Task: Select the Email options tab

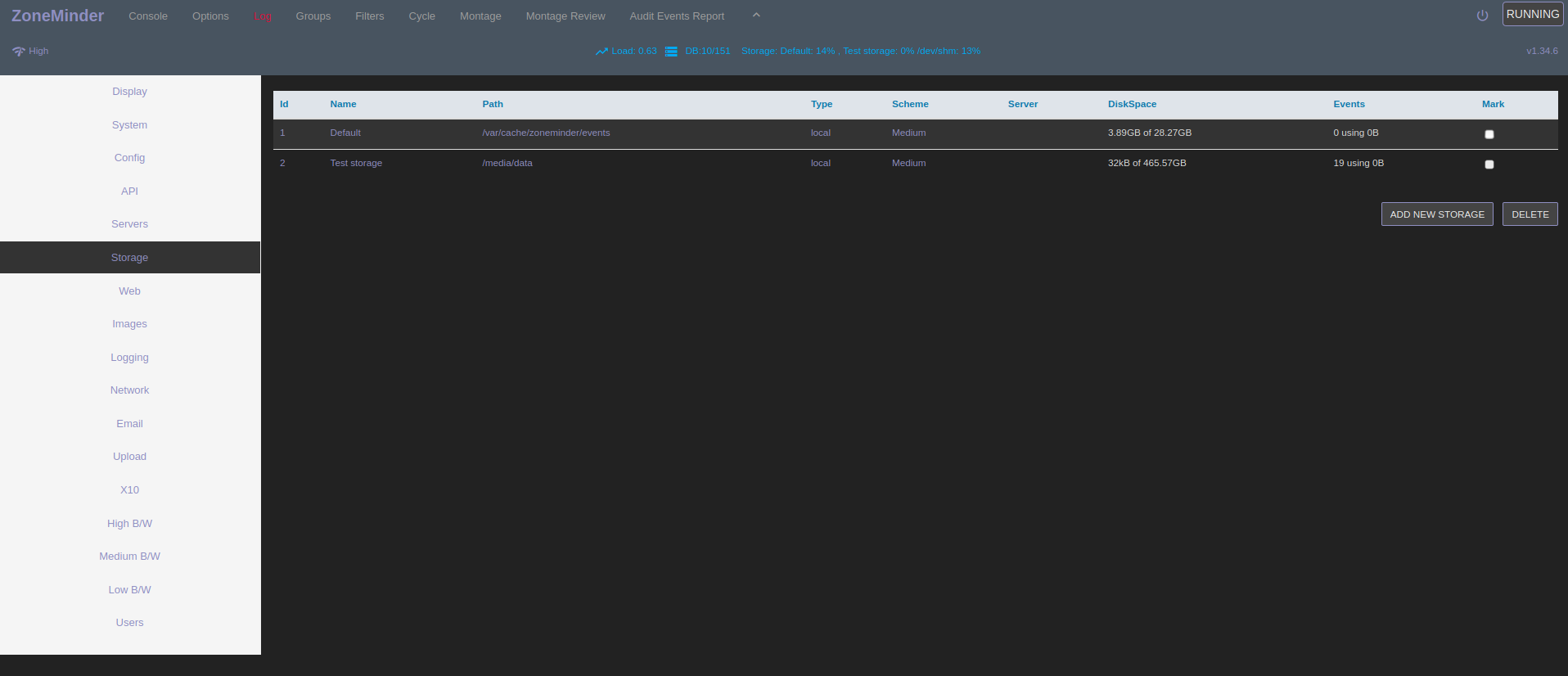Action: click(130, 424)
